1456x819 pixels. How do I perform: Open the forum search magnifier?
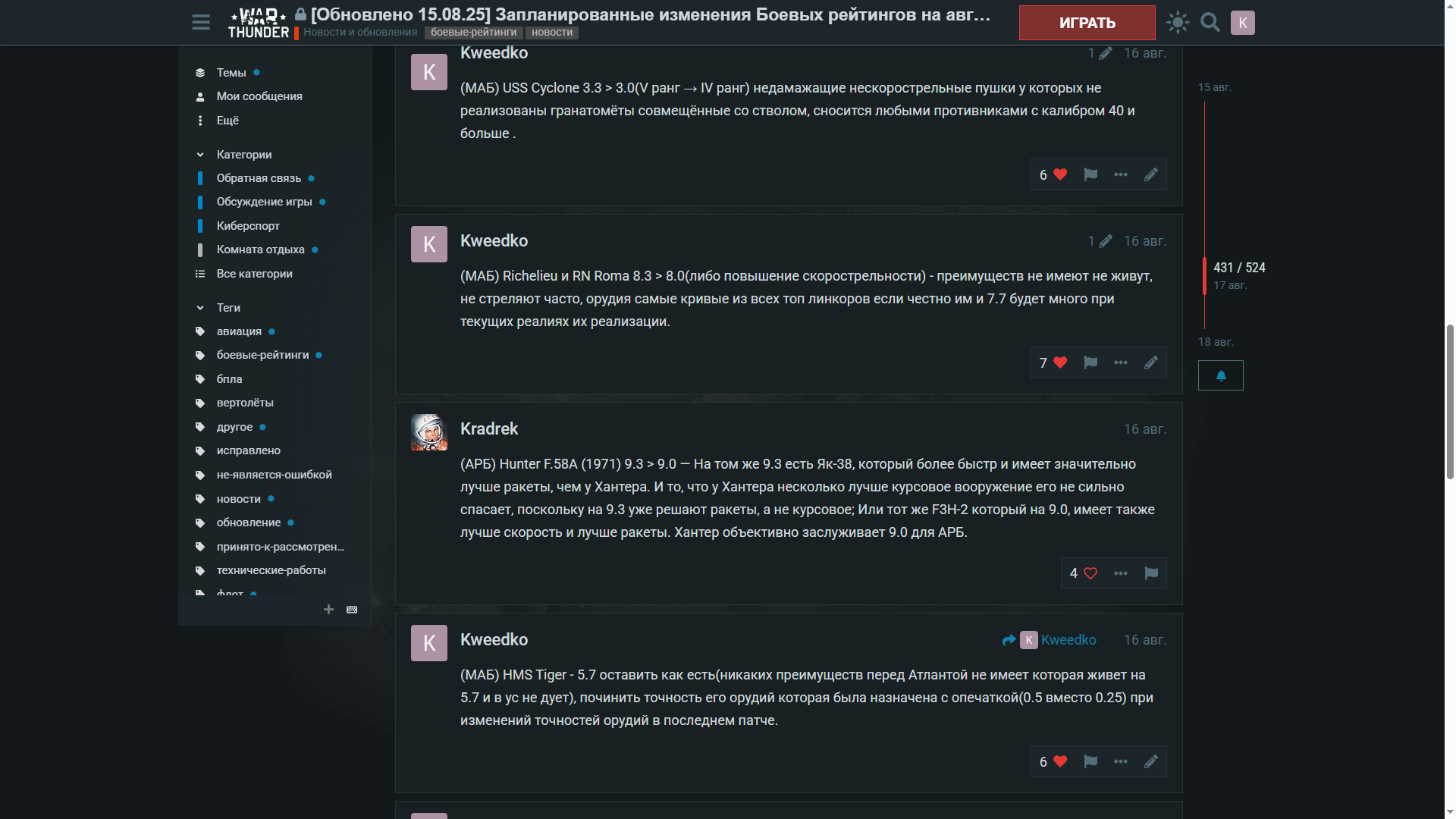1210,22
